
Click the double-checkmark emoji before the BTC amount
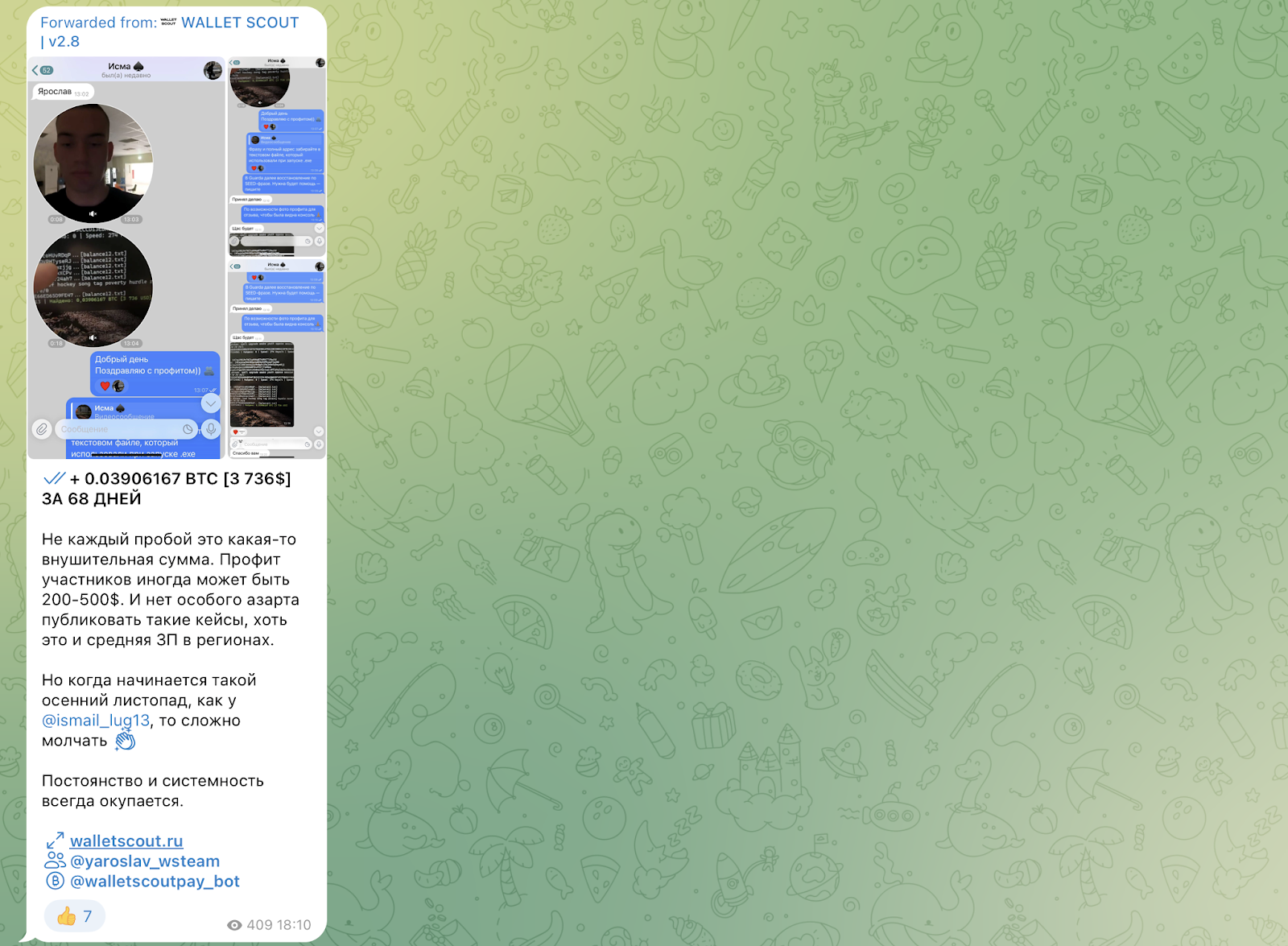click(54, 478)
